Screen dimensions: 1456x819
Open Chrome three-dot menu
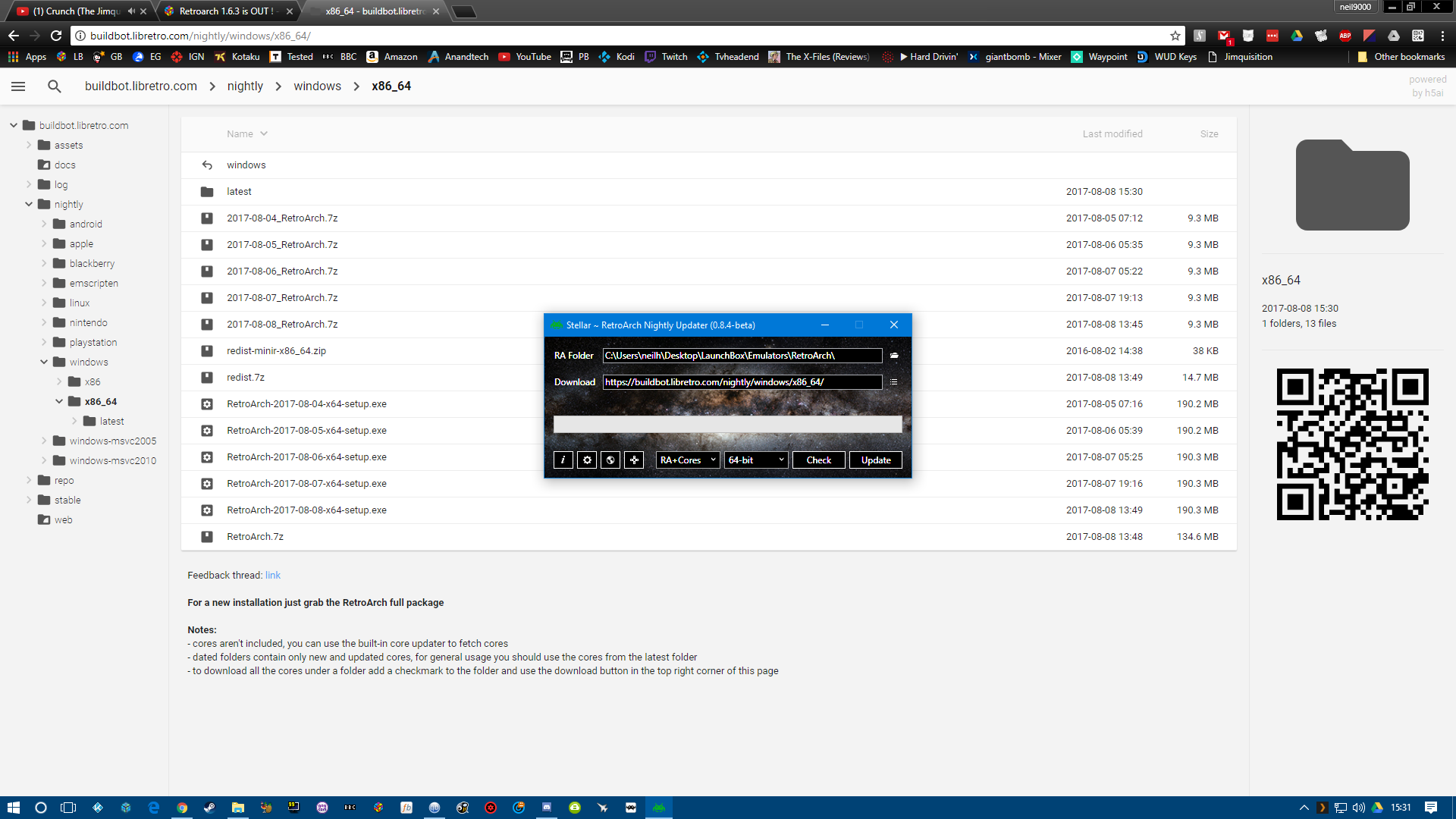click(1442, 36)
